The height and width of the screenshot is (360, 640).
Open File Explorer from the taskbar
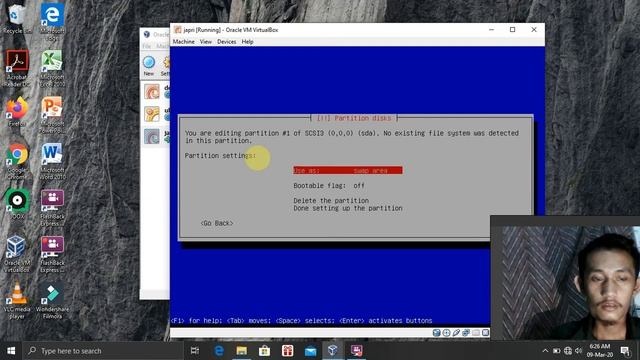click(x=241, y=351)
